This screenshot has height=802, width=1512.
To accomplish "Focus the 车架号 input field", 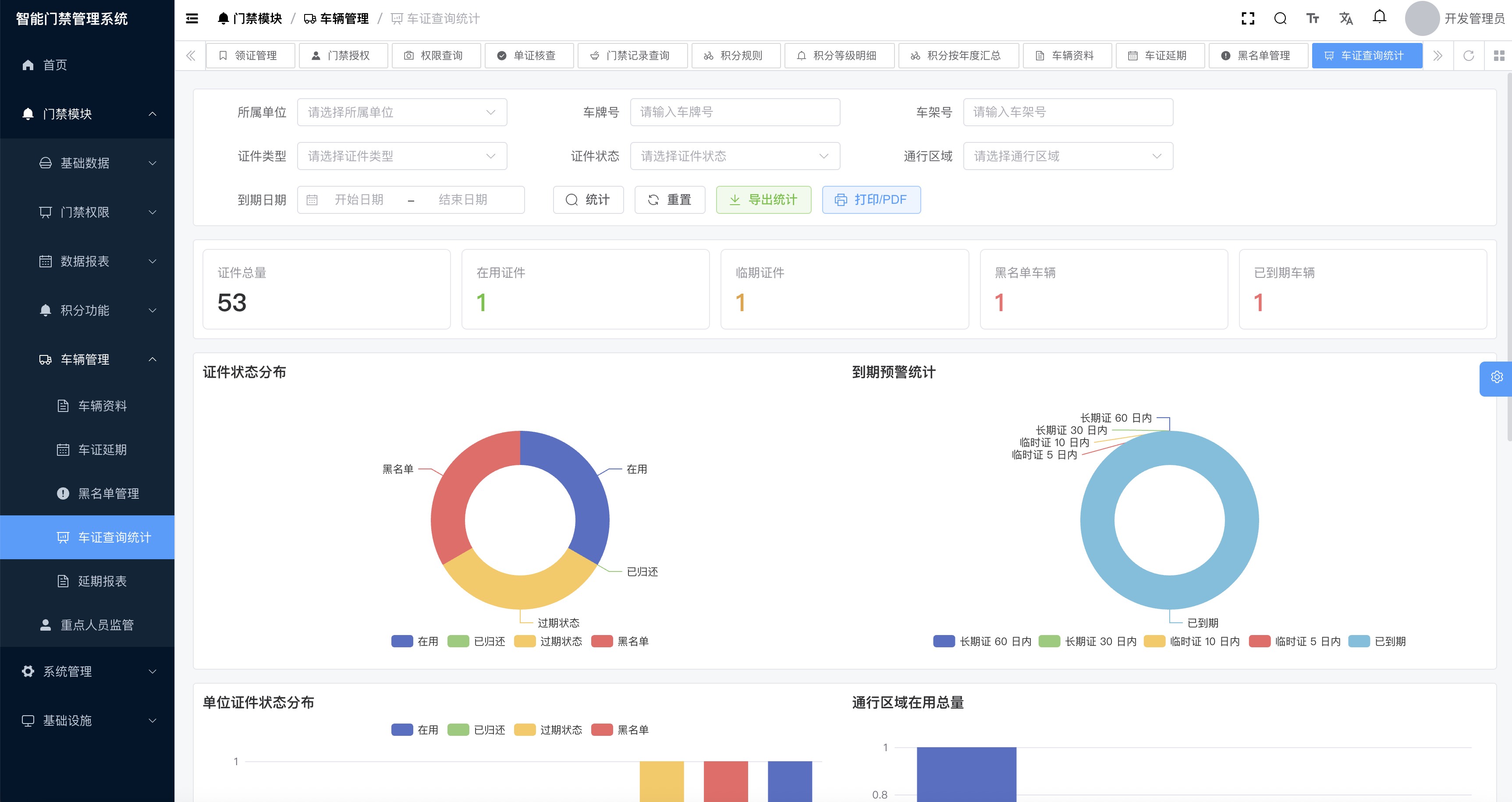I will pyautogui.click(x=1068, y=112).
